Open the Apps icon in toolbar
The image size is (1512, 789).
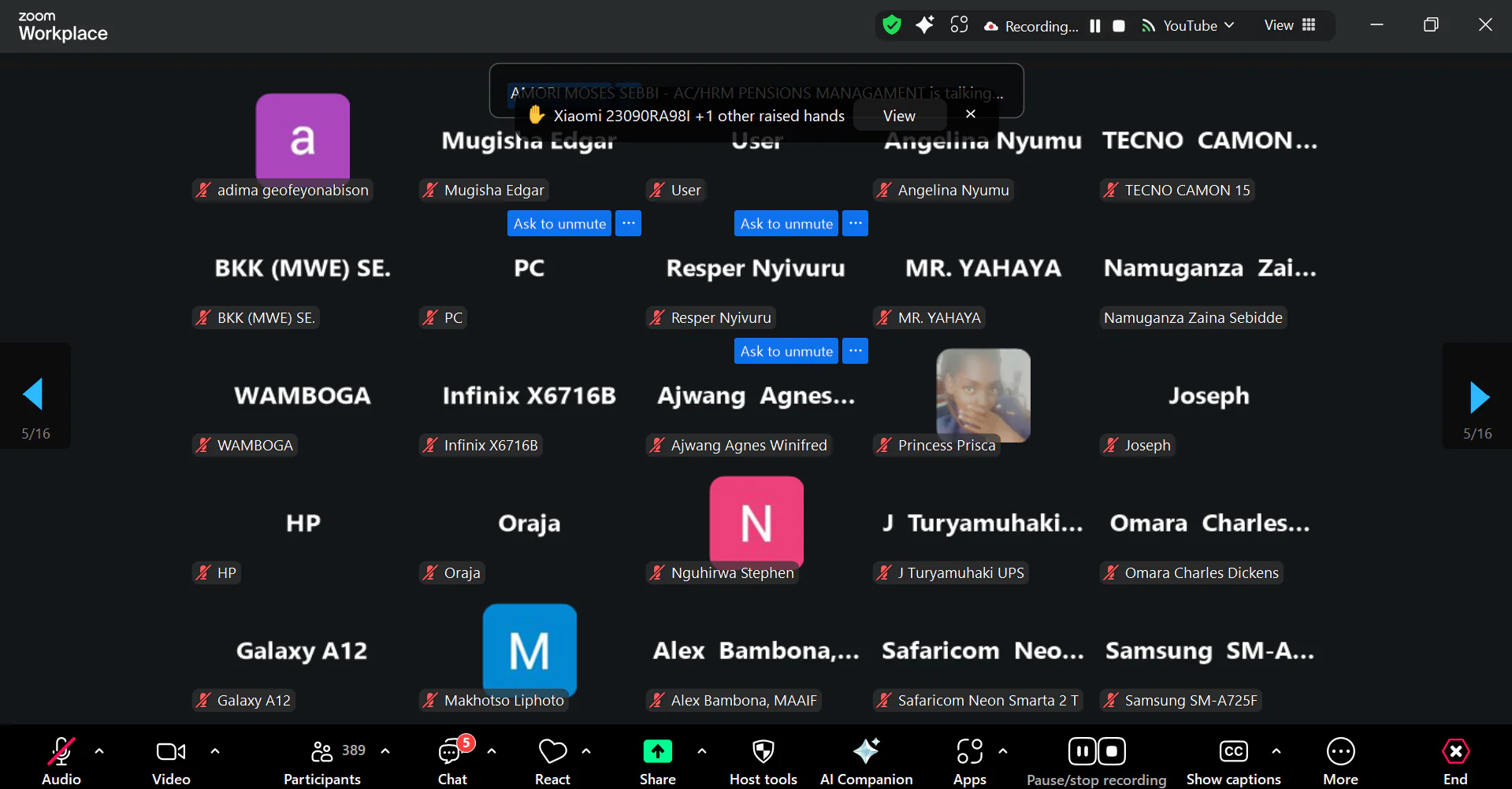(x=969, y=752)
